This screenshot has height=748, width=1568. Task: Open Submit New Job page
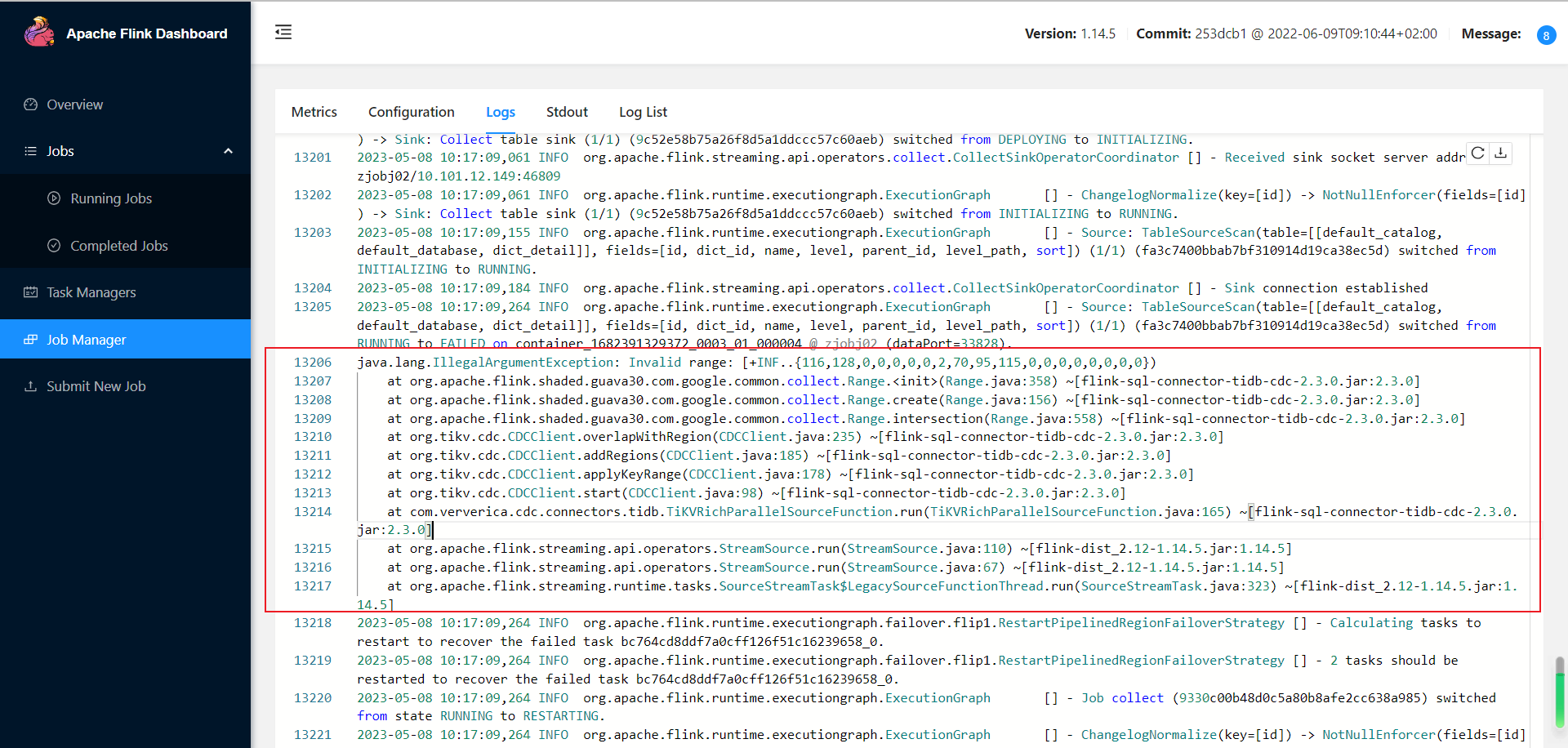125,386
